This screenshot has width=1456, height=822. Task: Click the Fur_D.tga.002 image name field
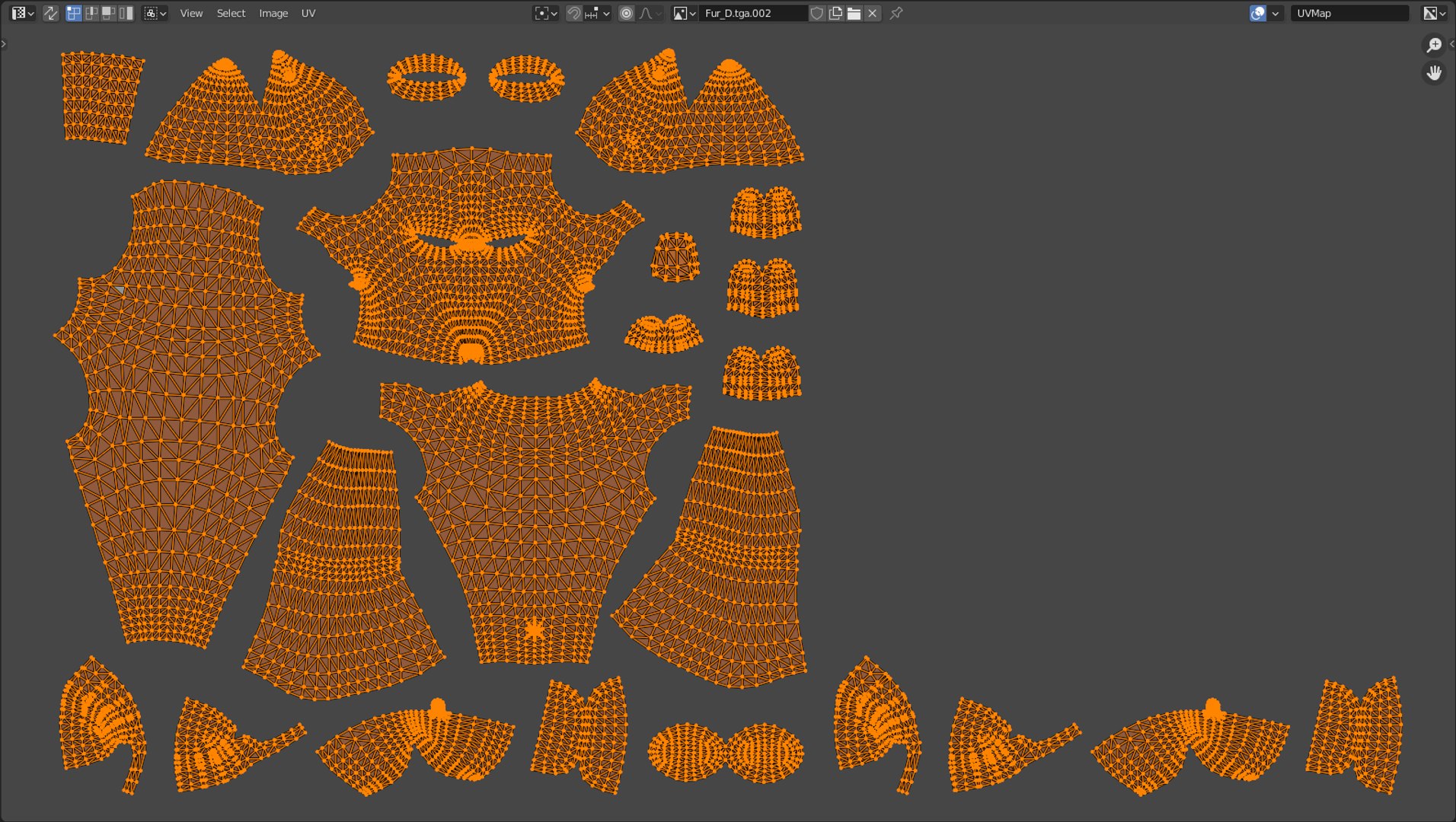pos(753,13)
